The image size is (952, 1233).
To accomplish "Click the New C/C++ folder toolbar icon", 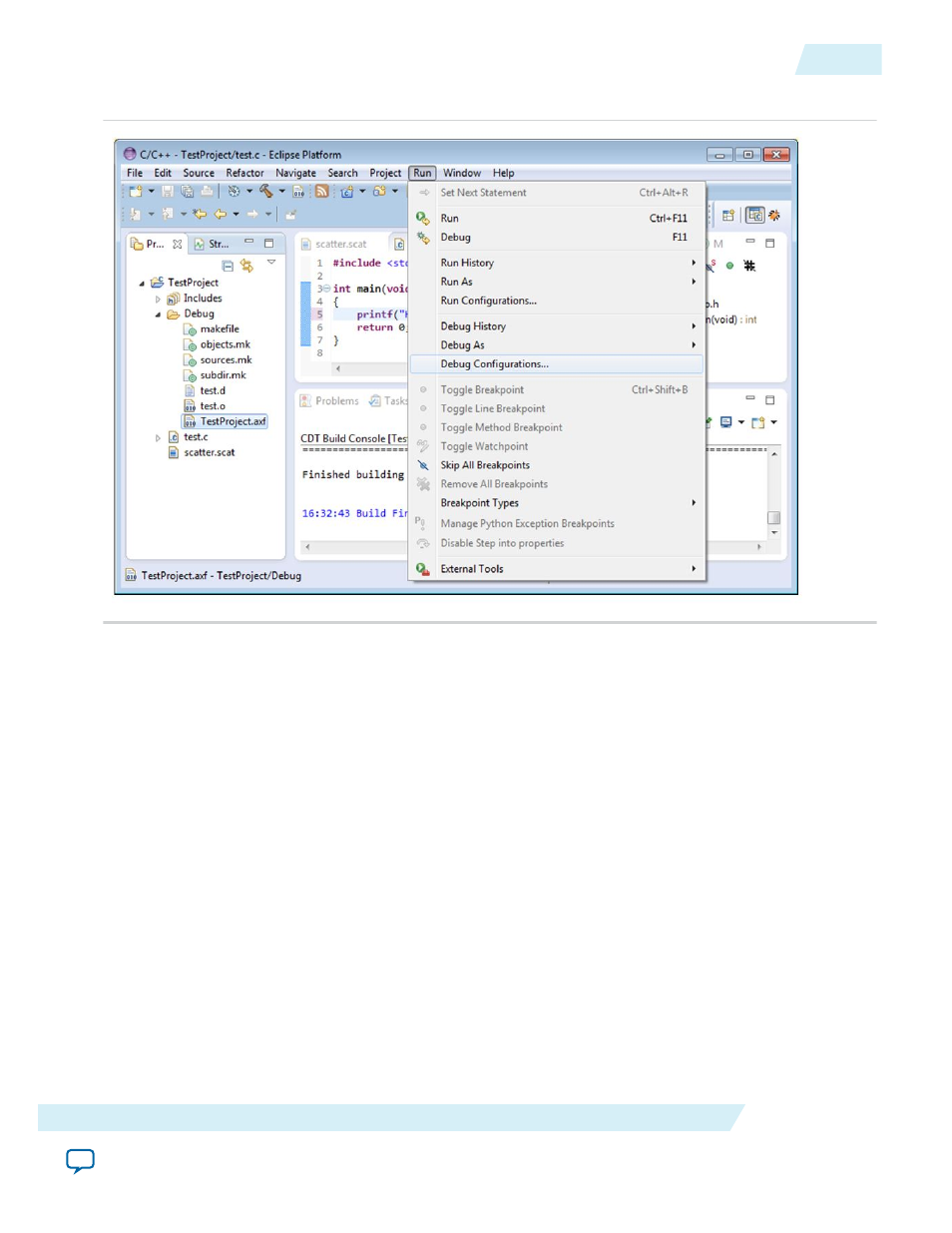I will 379,192.
